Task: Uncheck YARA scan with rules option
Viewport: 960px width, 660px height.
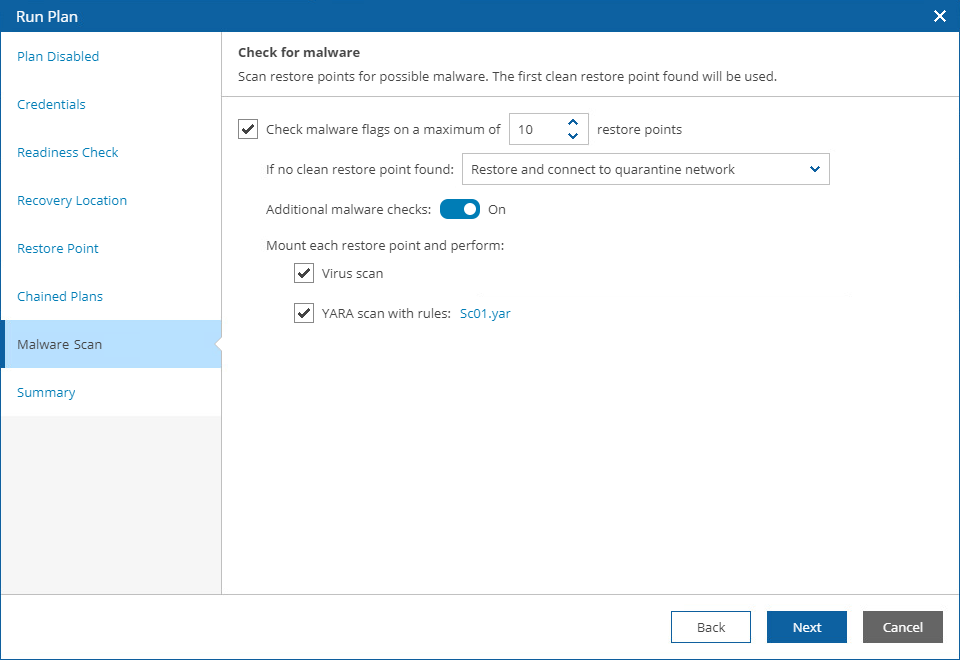Action: pyautogui.click(x=304, y=313)
